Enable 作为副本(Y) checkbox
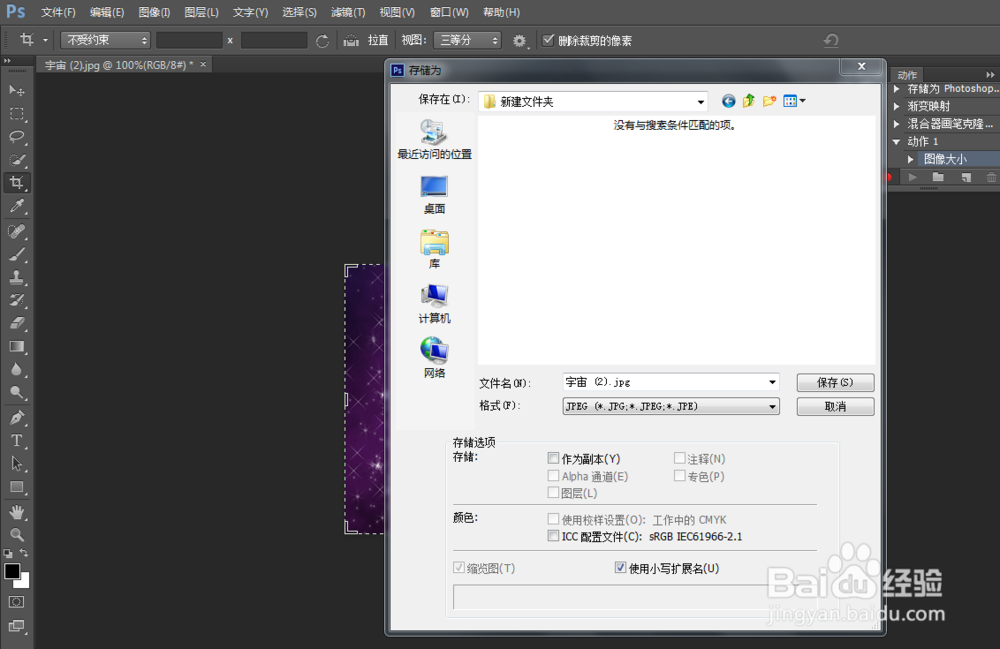The width and height of the screenshot is (1000, 649). point(553,458)
